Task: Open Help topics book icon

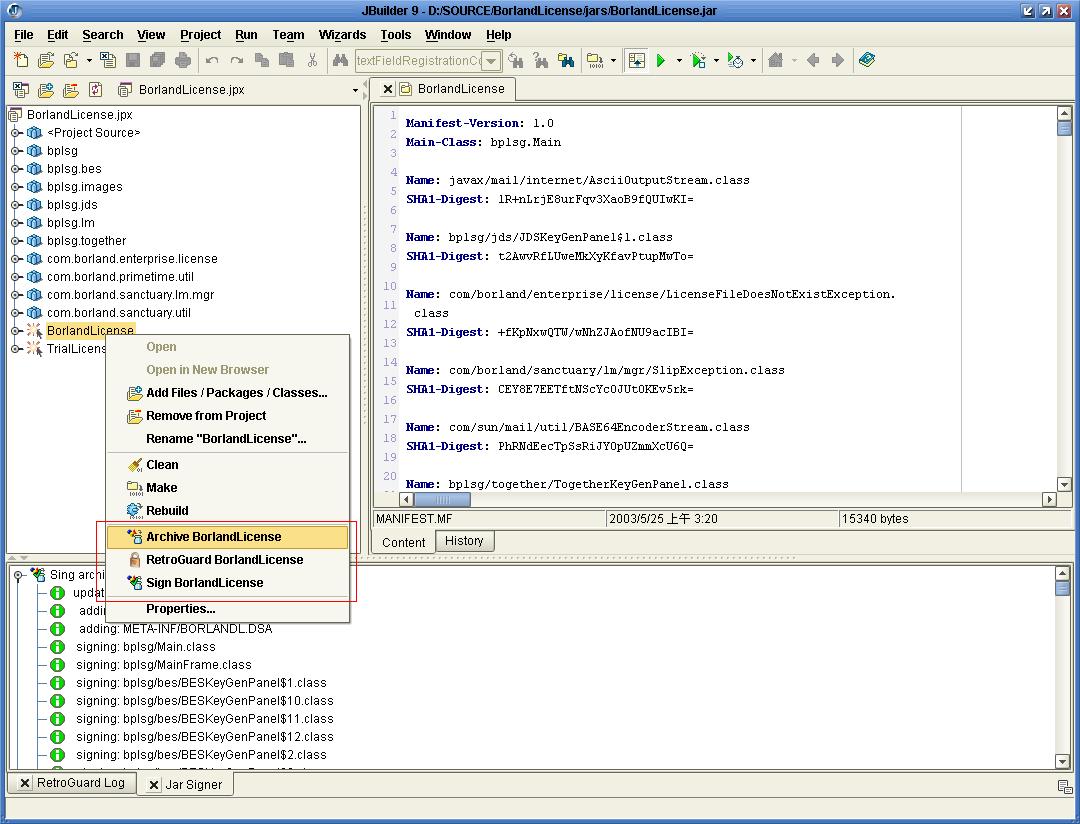Action: tap(866, 61)
